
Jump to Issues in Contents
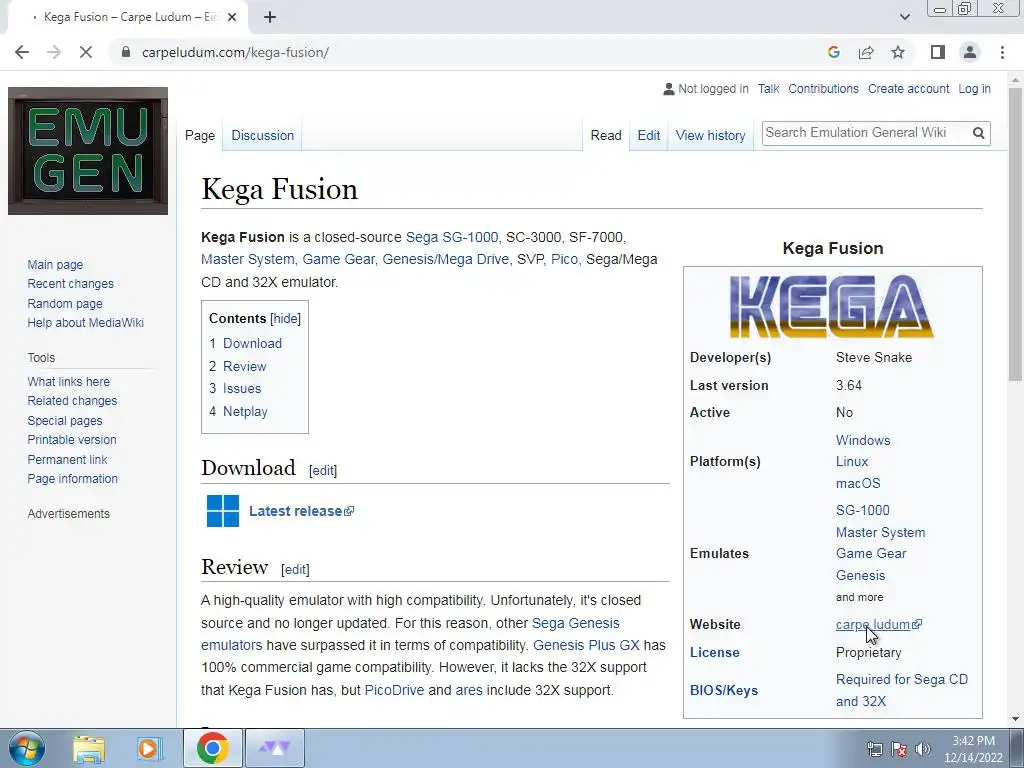[242, 389]
